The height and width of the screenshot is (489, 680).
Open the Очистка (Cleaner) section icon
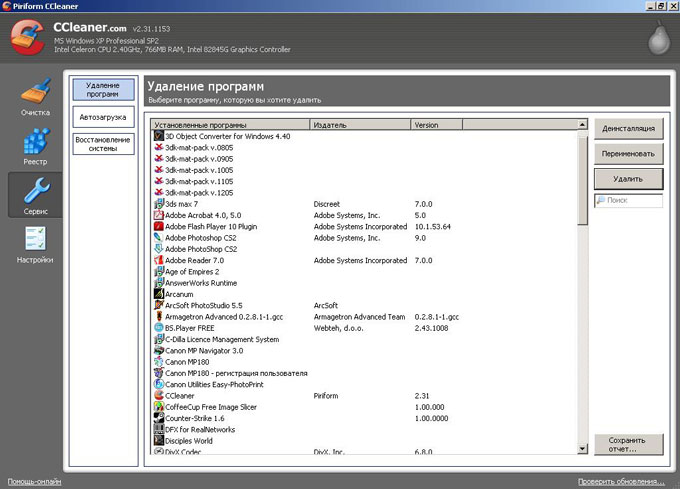(36, 91)
